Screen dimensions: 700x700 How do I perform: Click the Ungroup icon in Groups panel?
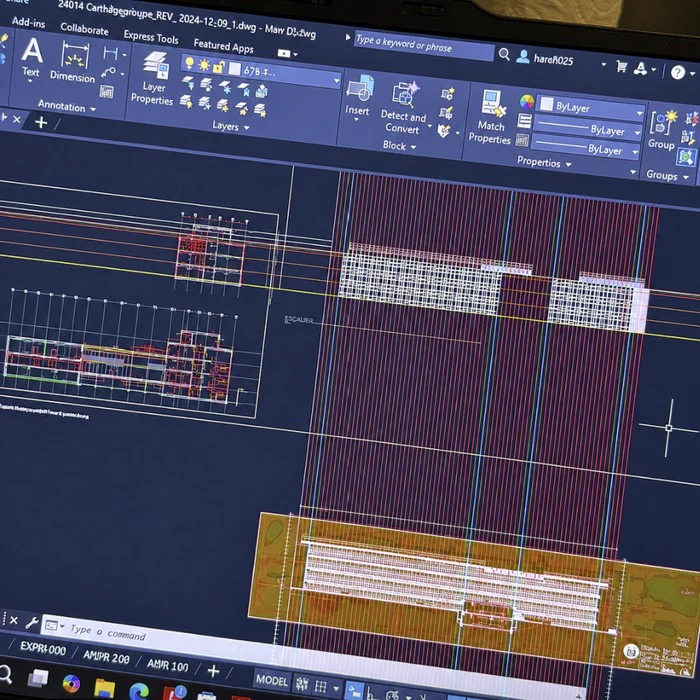[692, 119]
